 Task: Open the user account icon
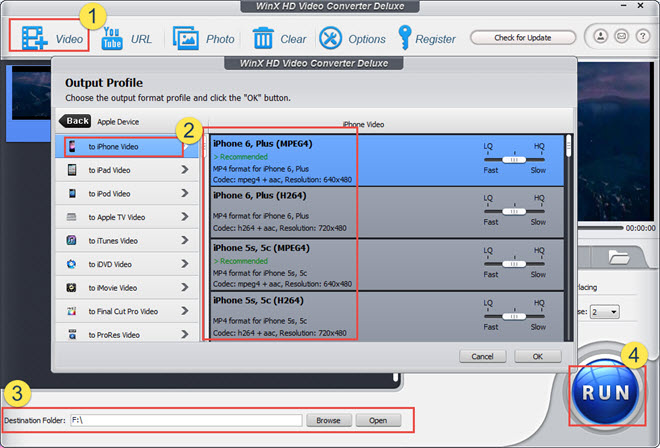coord(601,36)
